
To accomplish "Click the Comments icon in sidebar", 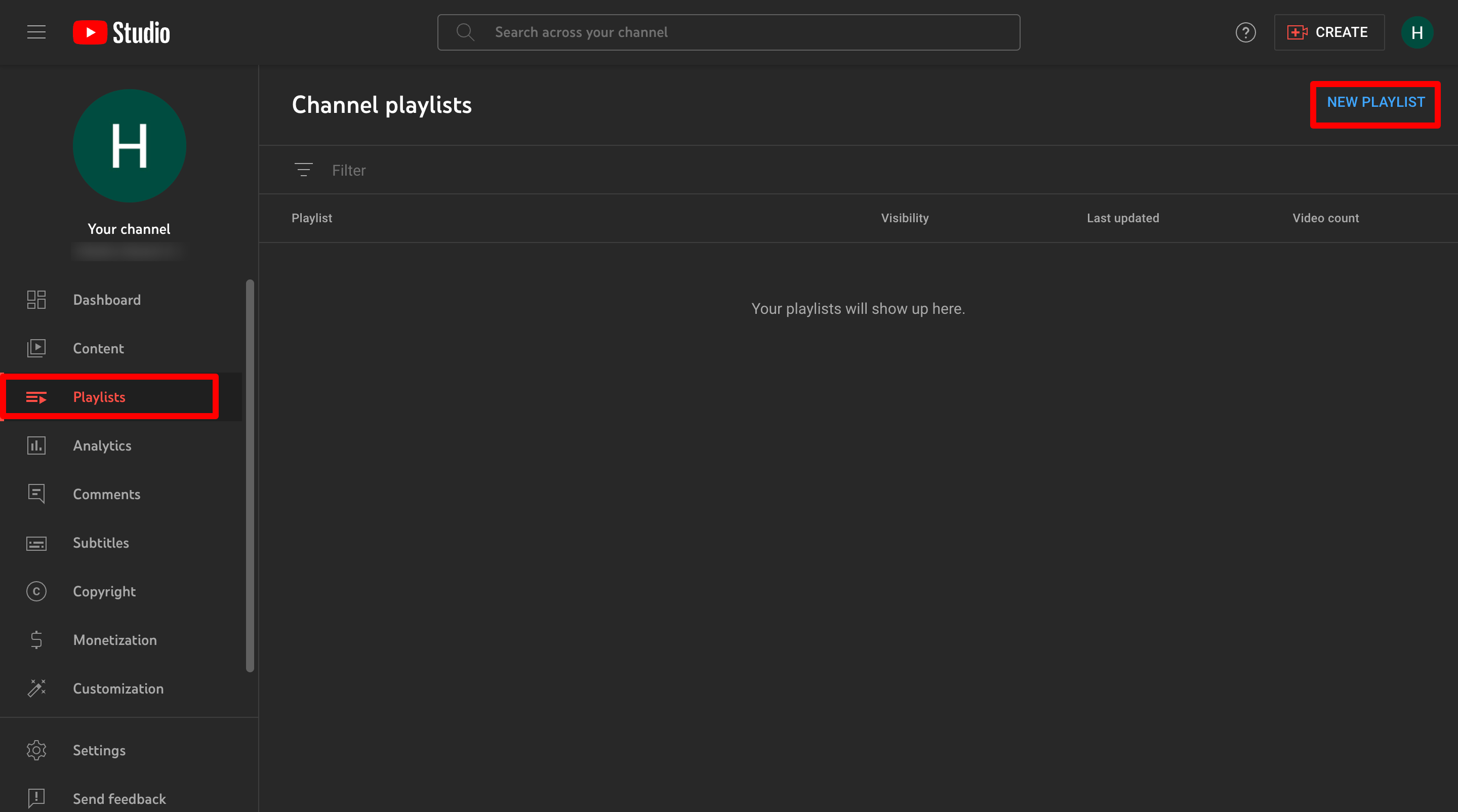I will click(36, 494).
